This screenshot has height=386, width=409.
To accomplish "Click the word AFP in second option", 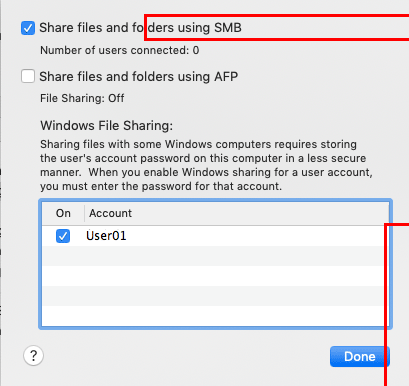I will (226, 76).
